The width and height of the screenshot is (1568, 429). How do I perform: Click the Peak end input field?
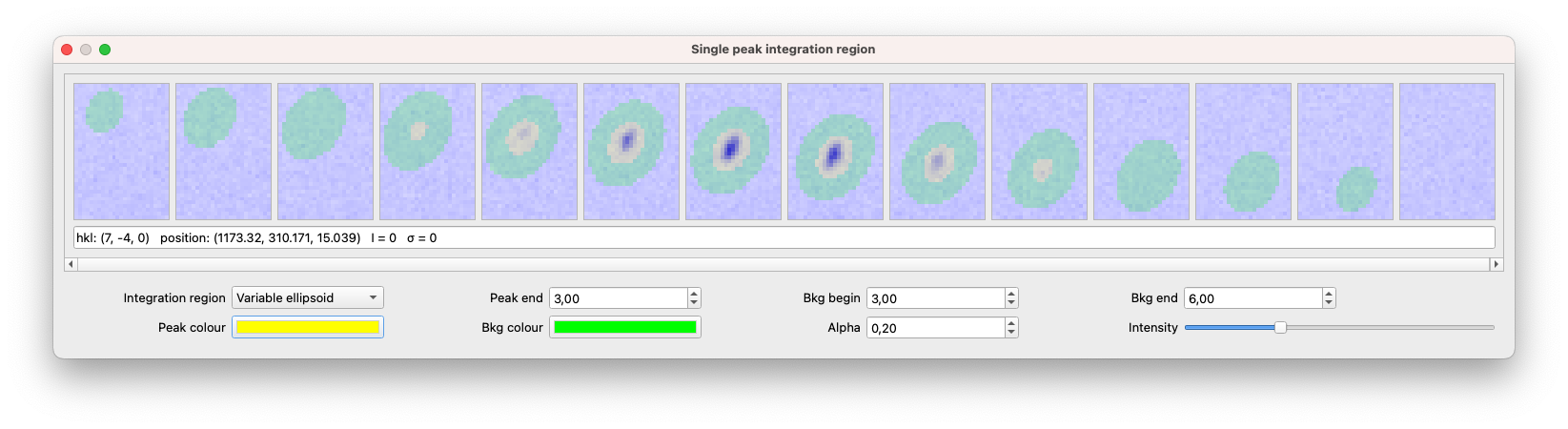point(618,298)
